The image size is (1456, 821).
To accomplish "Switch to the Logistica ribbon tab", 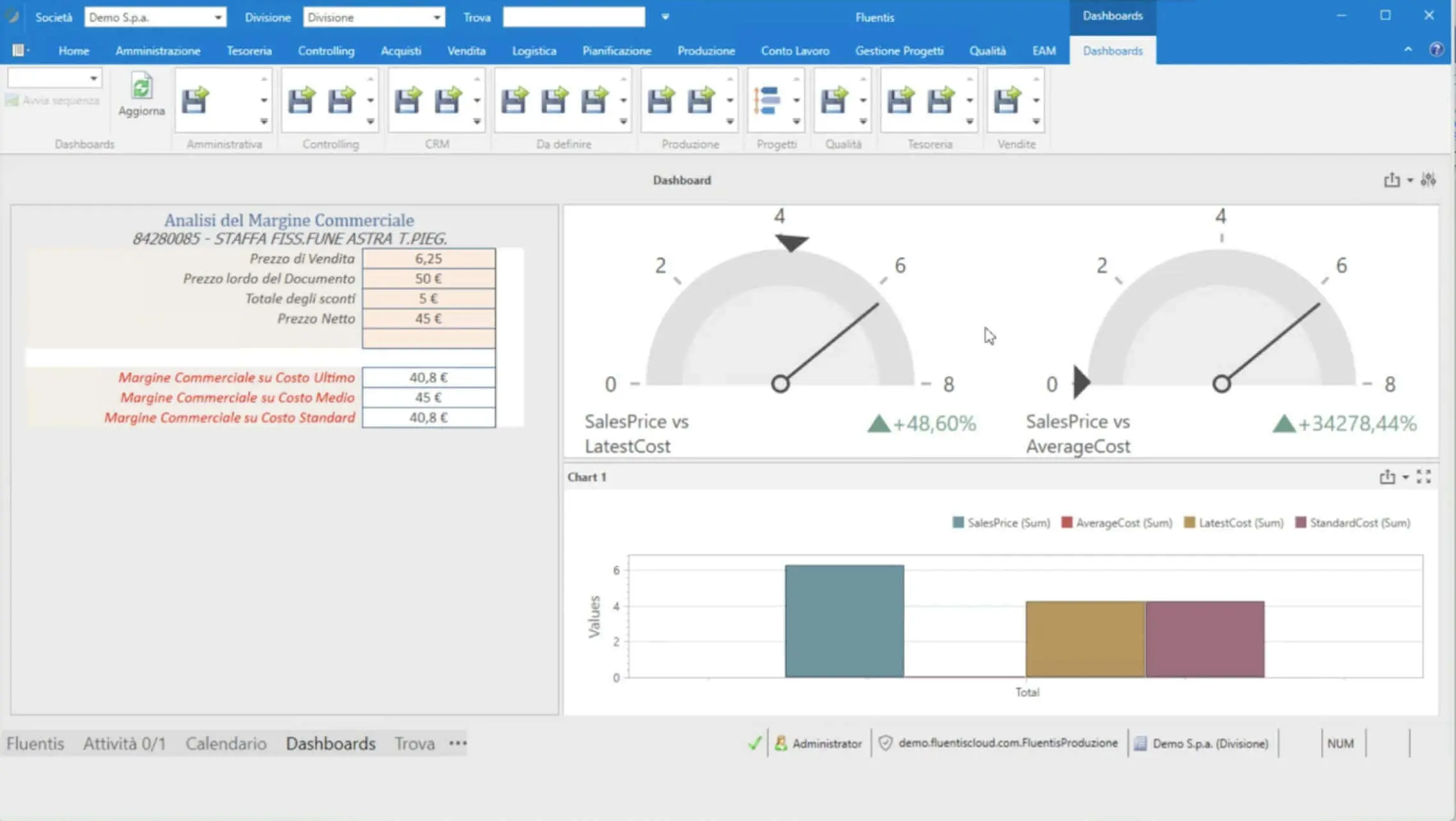I will 534,51.
